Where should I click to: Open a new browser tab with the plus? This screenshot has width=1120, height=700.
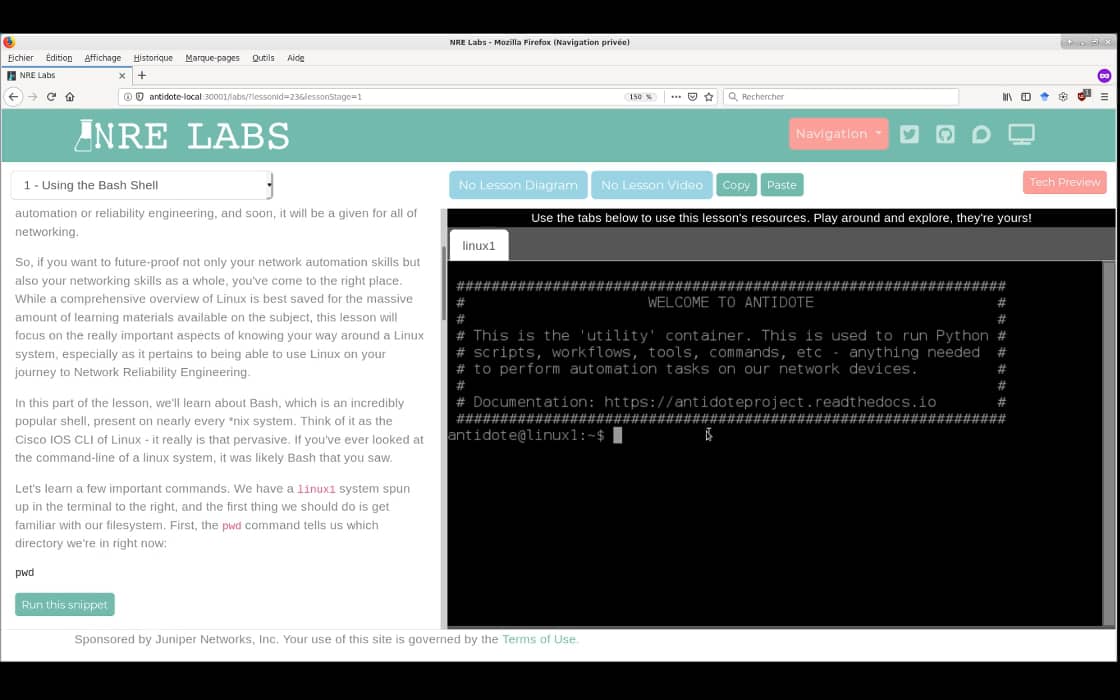(x=141, y=75)
